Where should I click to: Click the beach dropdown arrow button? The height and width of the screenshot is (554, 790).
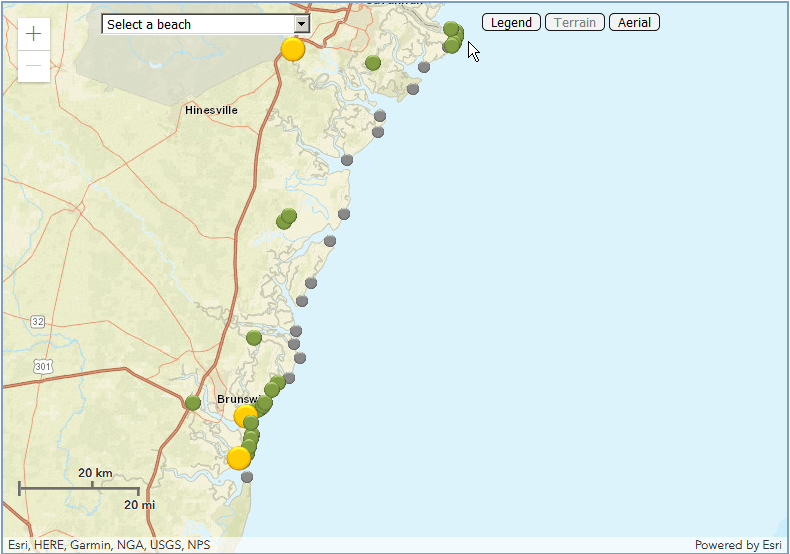(301, 24)
